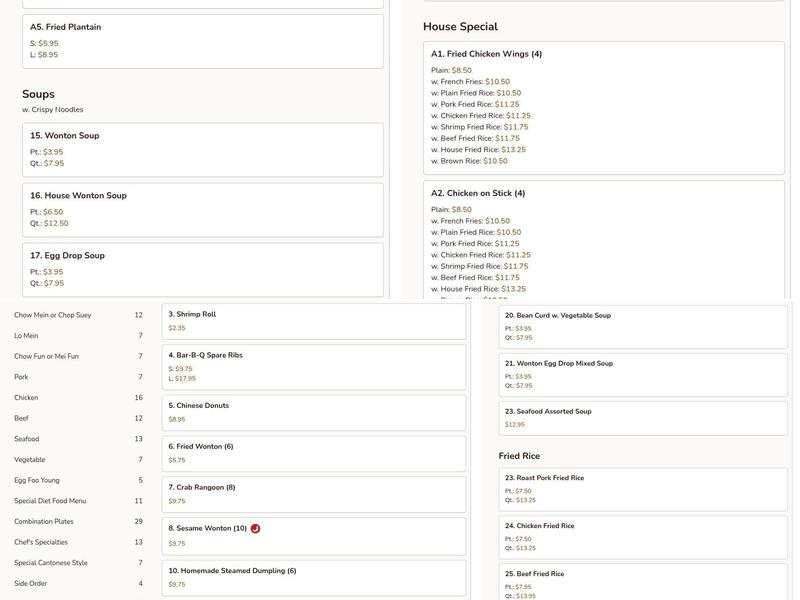Open the Special Cantonese Style category
Viewport: 800px width, 600px height.
click(x=51, y=563)
